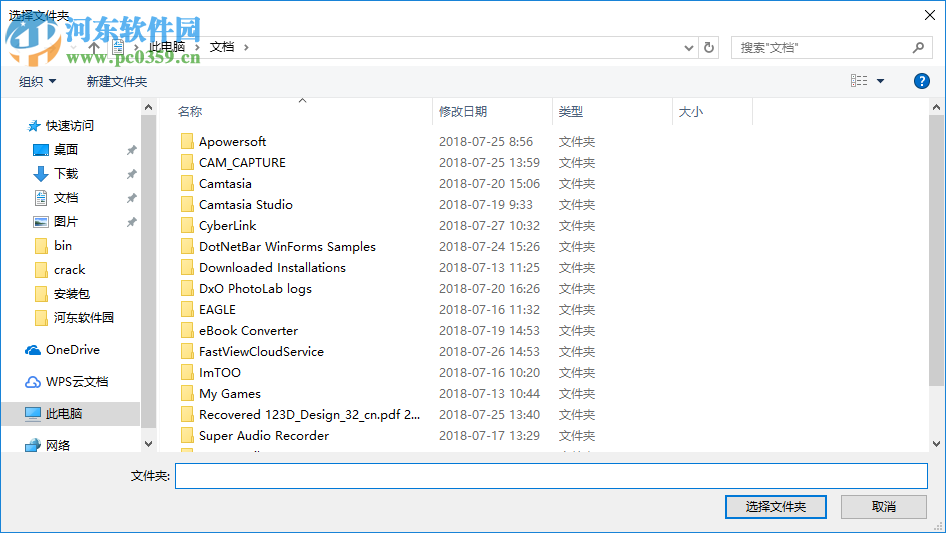
Task: Click the search magnifier icon
Action: click(918, 47)
